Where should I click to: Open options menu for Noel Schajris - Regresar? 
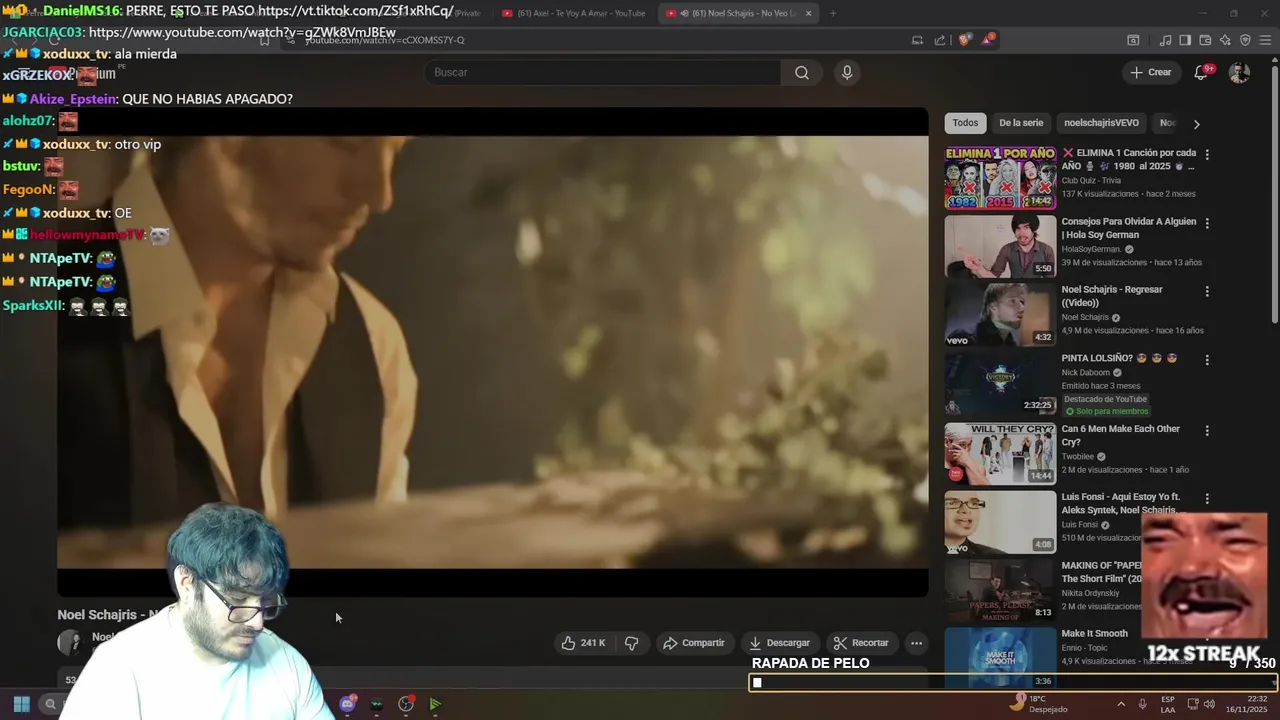tap(1207, 291)
